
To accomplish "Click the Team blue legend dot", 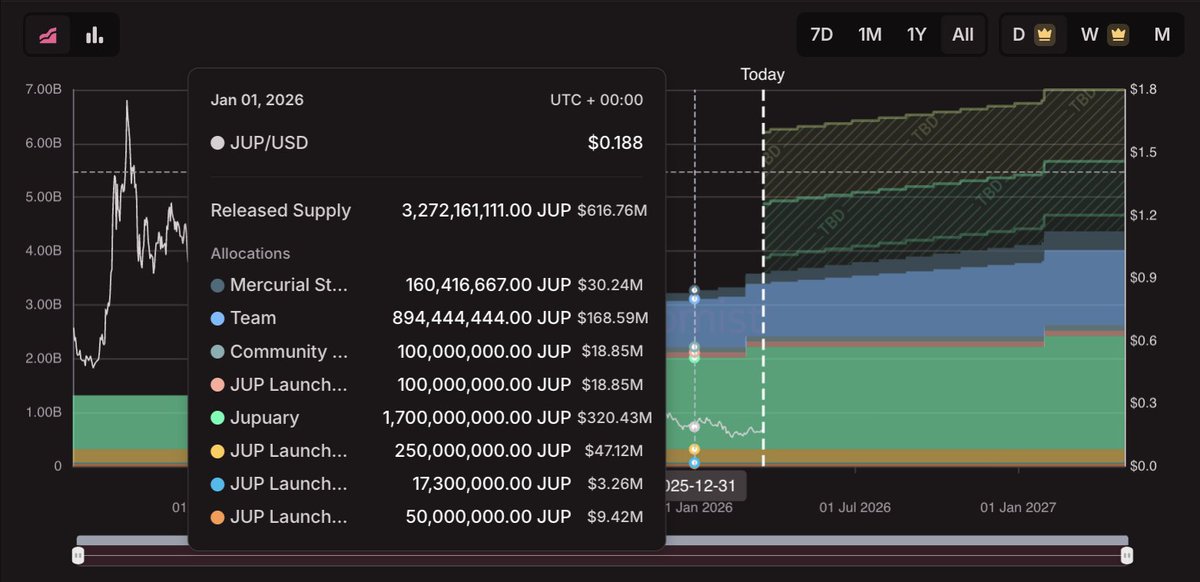I will (217, 318).
